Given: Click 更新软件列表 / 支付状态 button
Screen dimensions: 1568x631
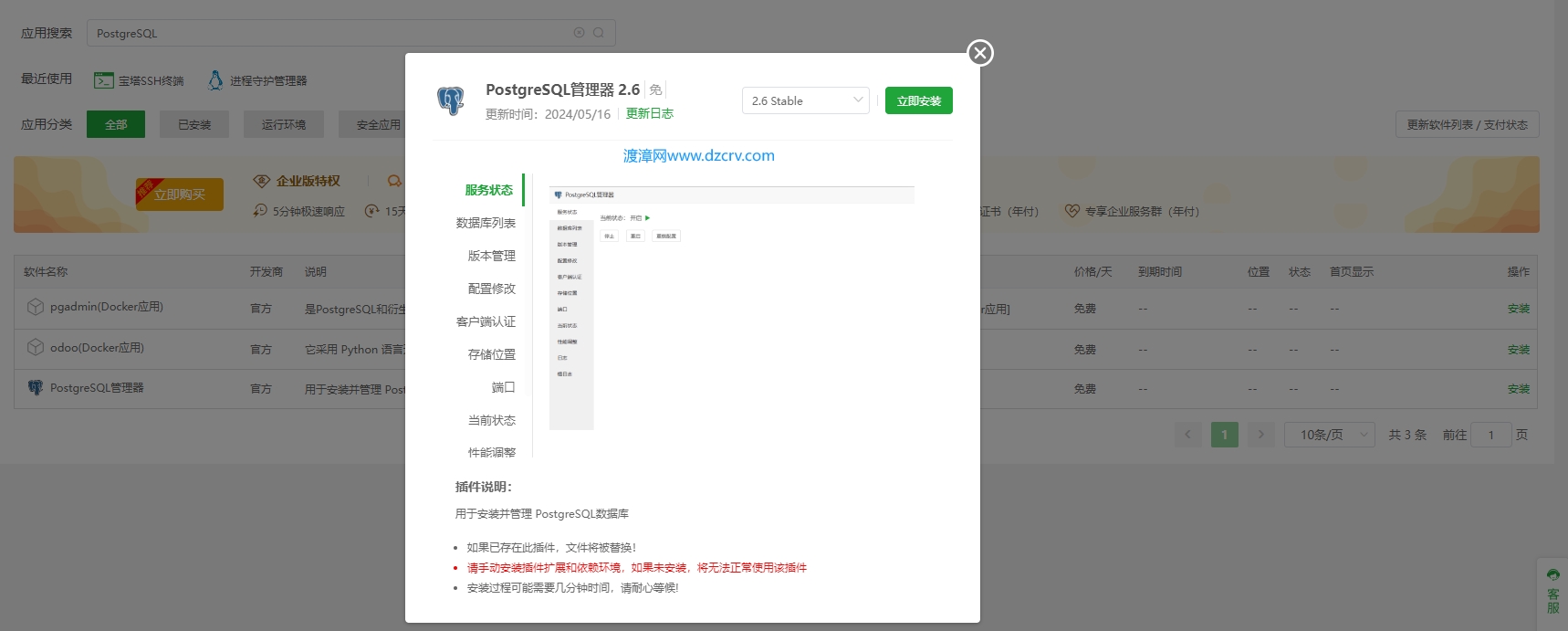Looking at the screenshot, I should click(x=1467, y=124).
